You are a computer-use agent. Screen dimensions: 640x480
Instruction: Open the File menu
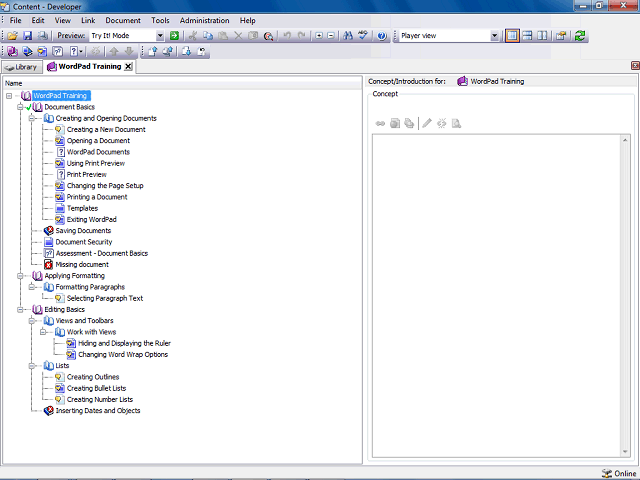coord(16,20)
